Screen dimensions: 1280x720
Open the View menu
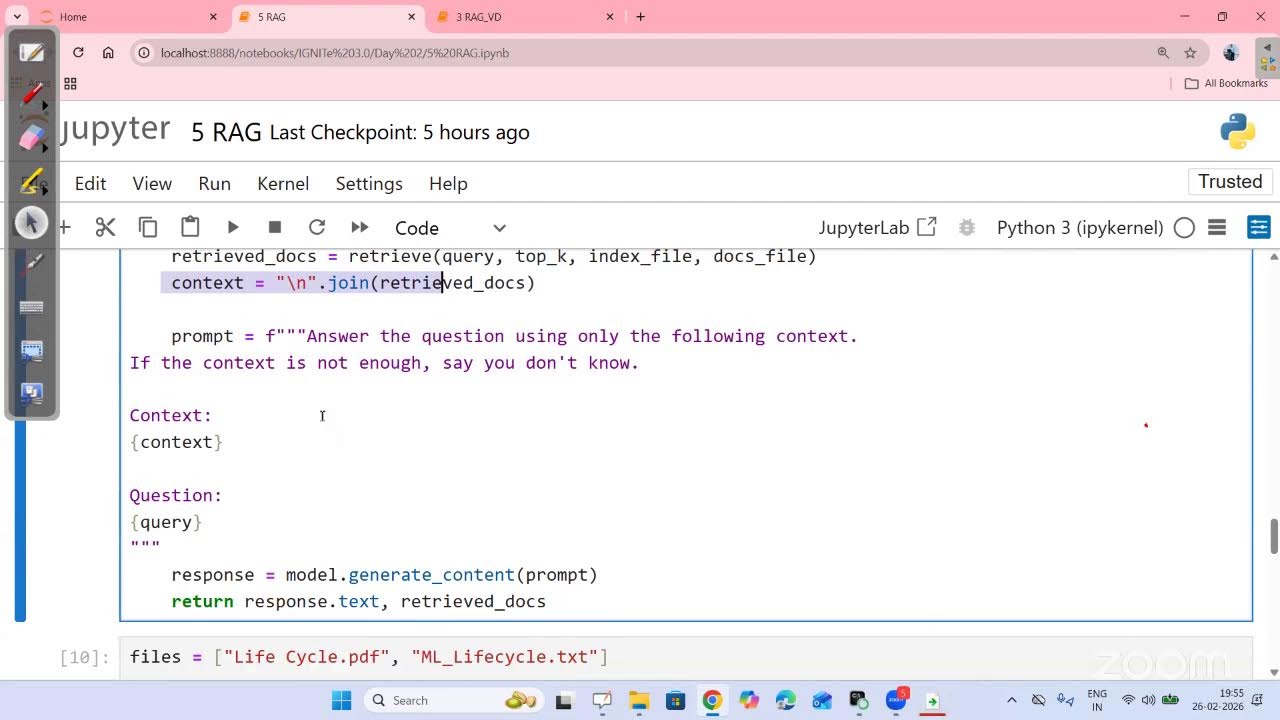(152, 184)
